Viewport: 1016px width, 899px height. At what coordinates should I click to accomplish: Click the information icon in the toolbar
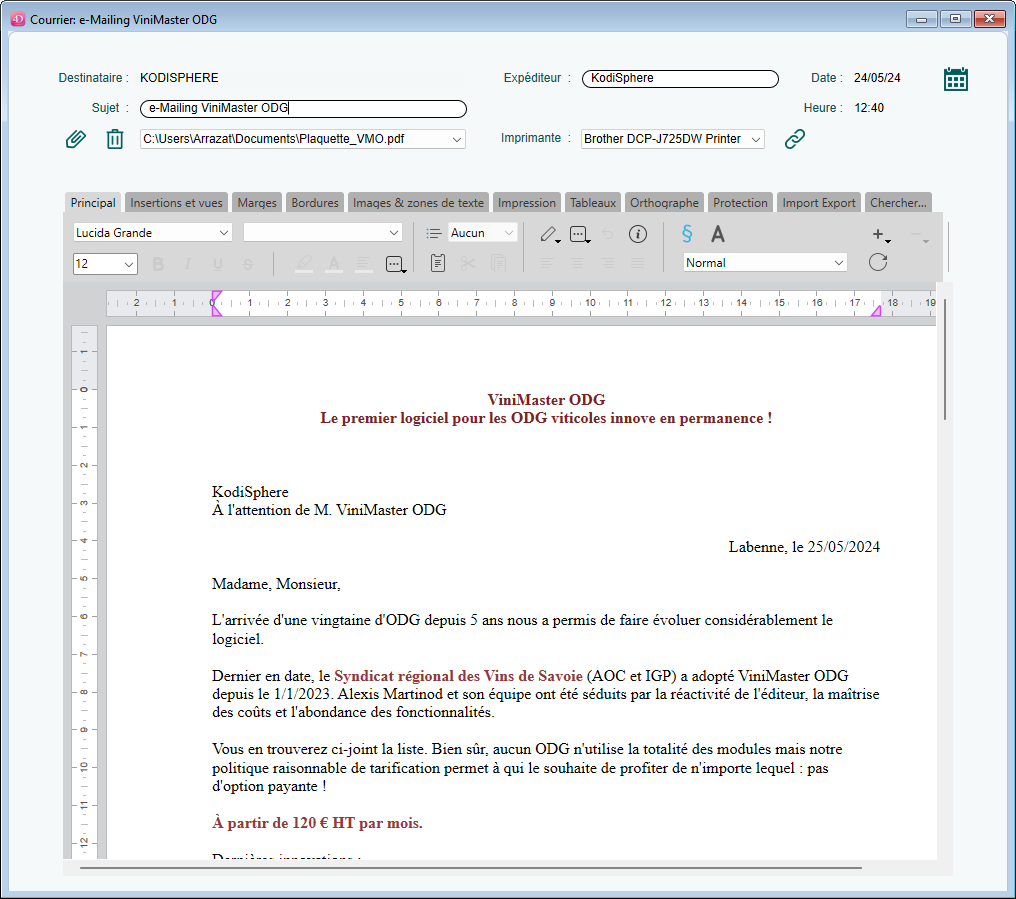[637, 234]
